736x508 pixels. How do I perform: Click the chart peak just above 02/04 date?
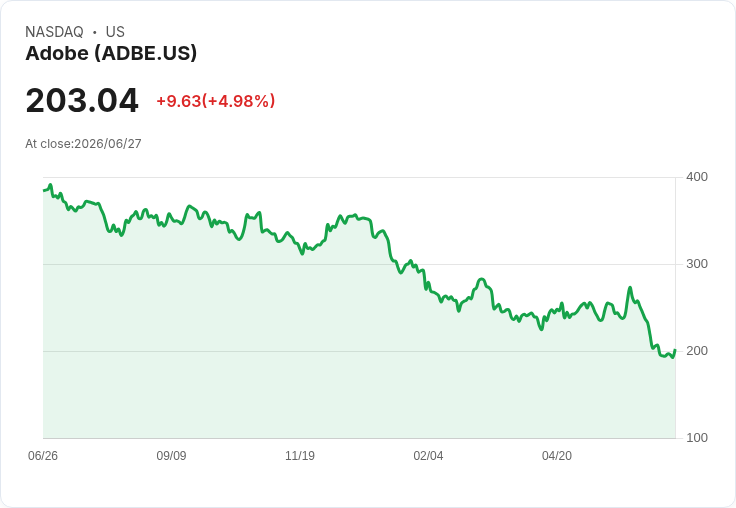coord(411,261)
